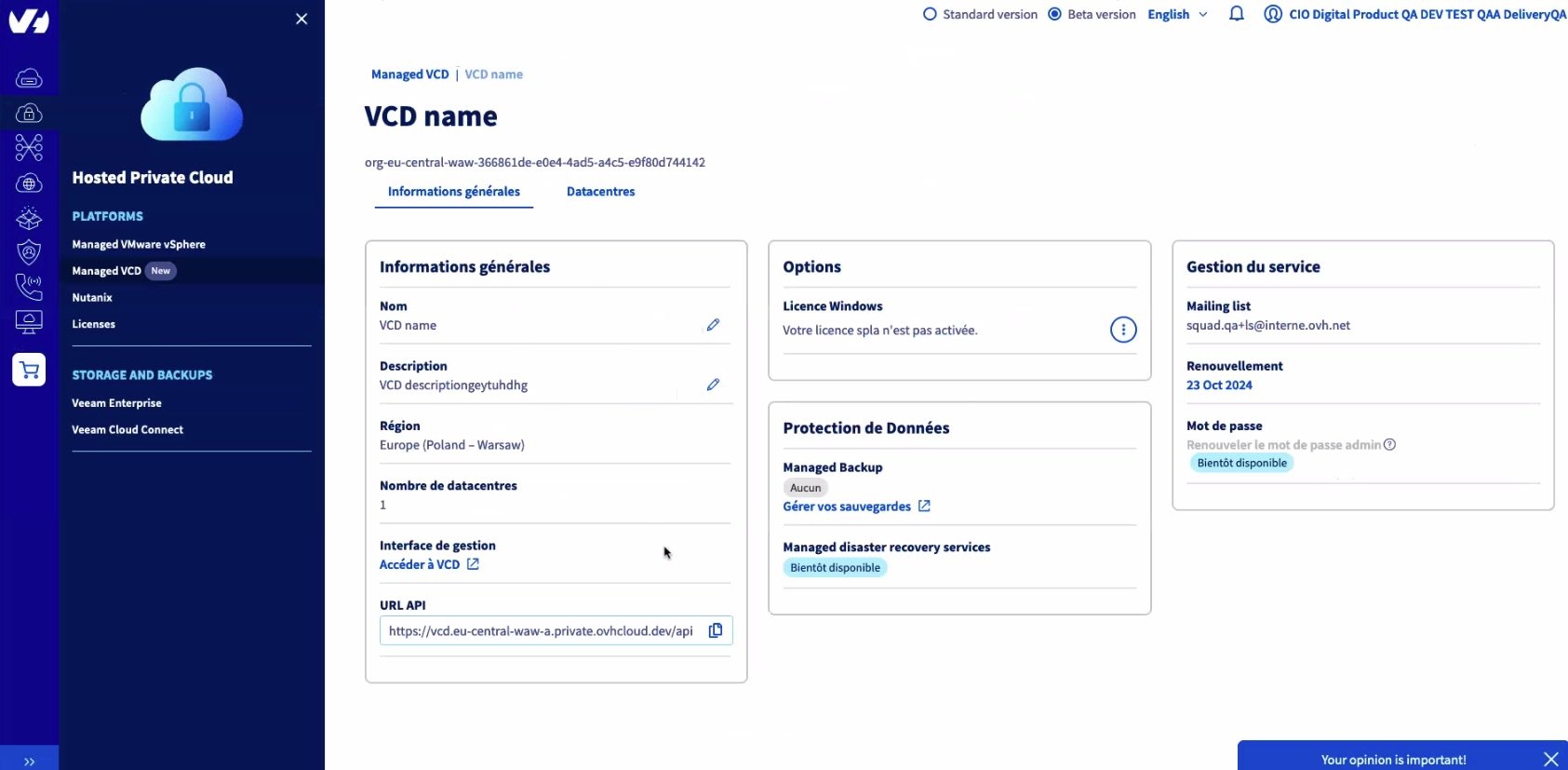Click the telecom phone icon in sidebar
Image resolution: width=1568 pixels, height=770 pixels.
29,287
